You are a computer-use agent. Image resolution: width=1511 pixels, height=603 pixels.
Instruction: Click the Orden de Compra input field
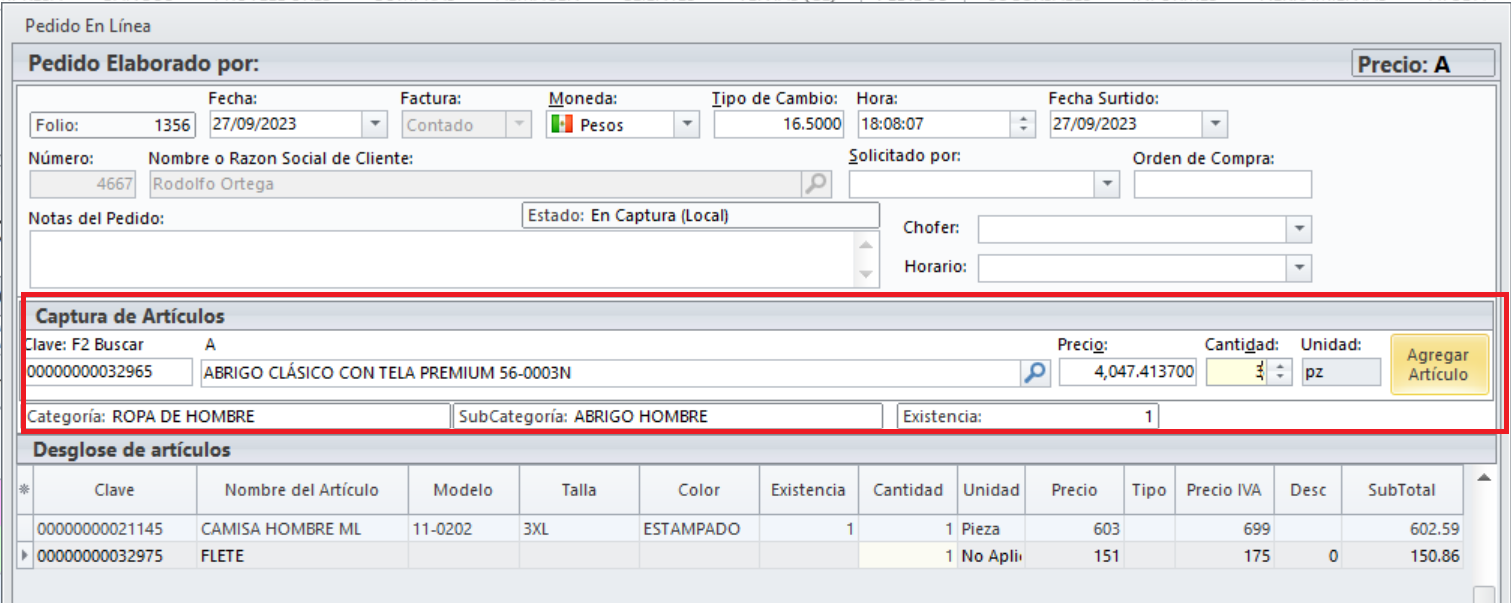point(1222,185)
